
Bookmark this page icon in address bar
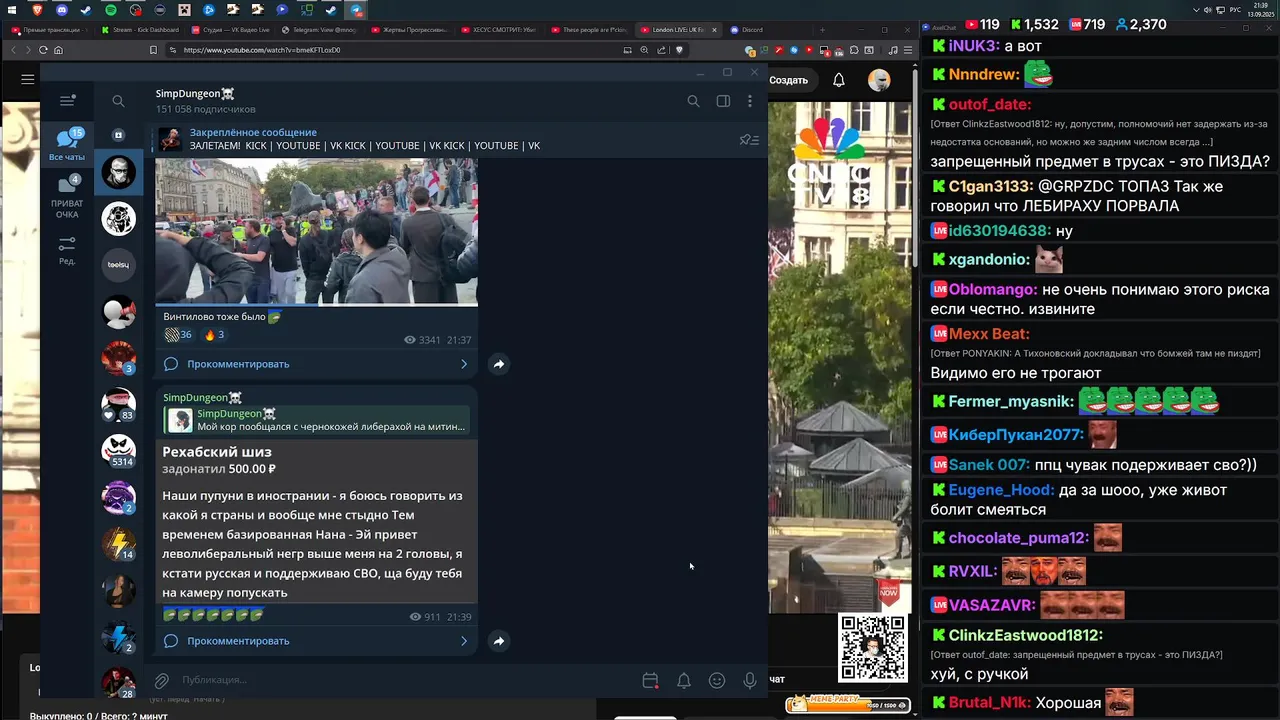pyautogui.click(x=153, y=50)
